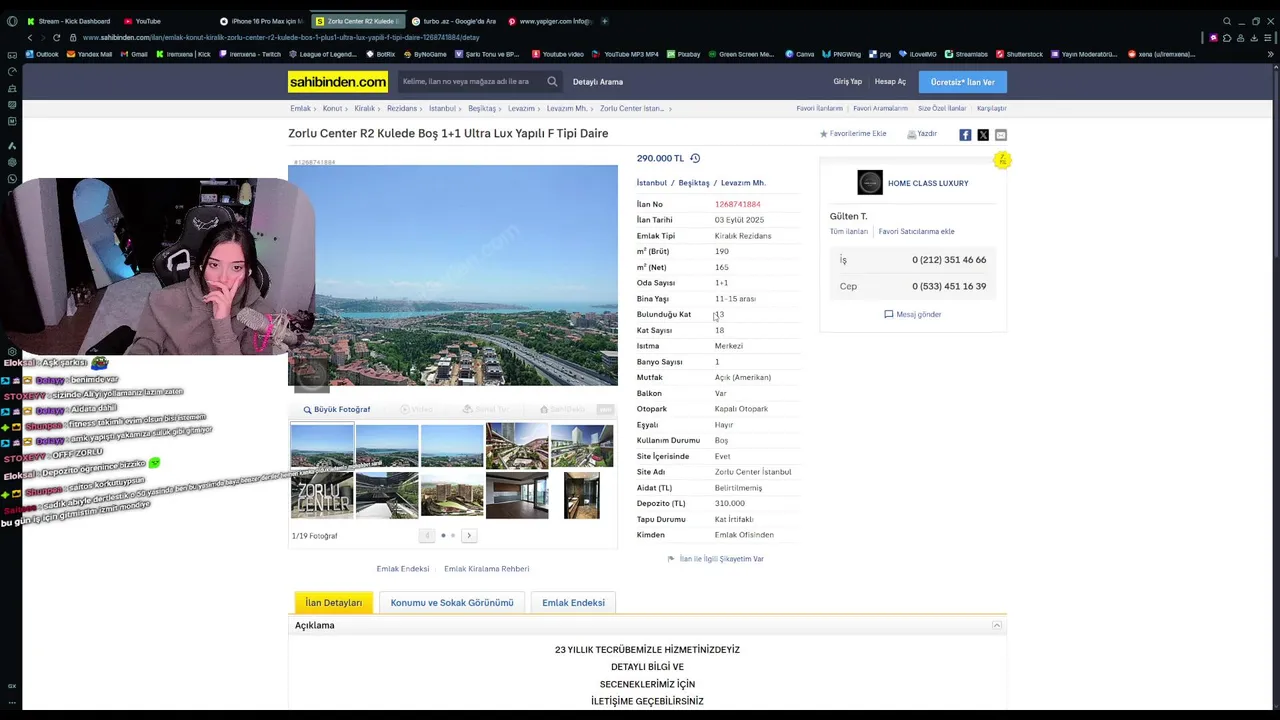The height and width of the screenshot is (720, 1280).
Task: Open Shutterstock bookmark
Action: [1019, 54]
